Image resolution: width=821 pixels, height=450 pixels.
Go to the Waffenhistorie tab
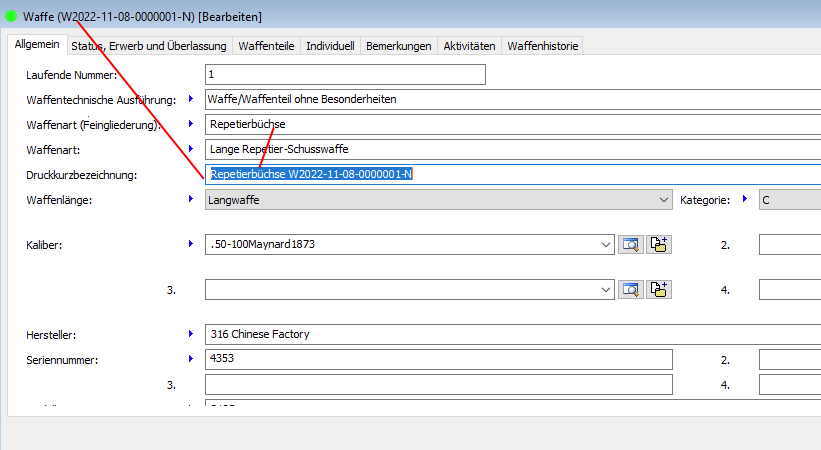(541, 46)
